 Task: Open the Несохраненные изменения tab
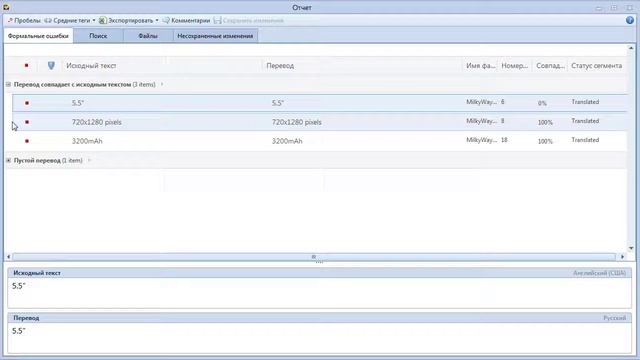coord(215,36)
